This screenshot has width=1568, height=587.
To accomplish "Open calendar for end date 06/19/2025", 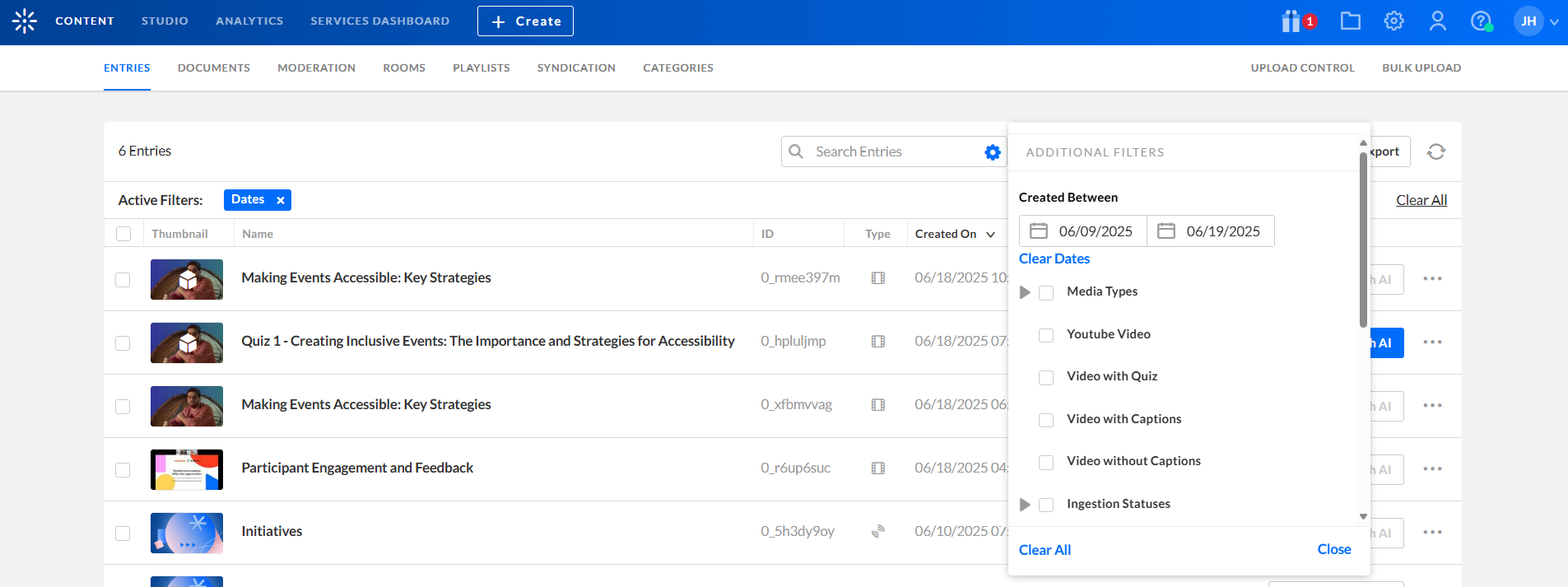I will 1166,231.
